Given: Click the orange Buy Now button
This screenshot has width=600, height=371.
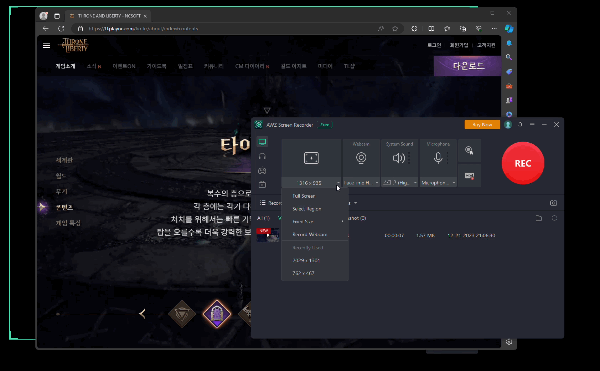Looking at the screenshot, I should (x=482, y=125).
